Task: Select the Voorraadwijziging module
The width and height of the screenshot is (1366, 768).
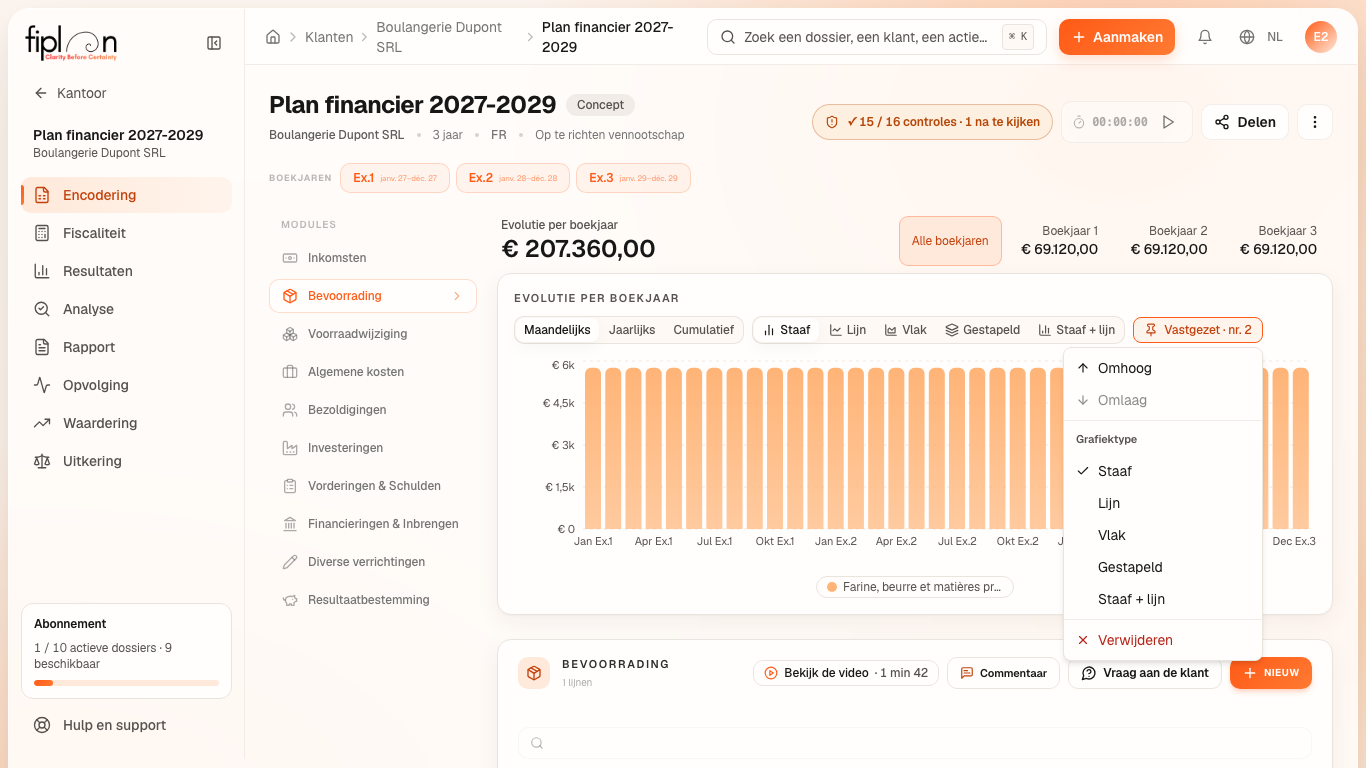Action: [x=373, y=334]
